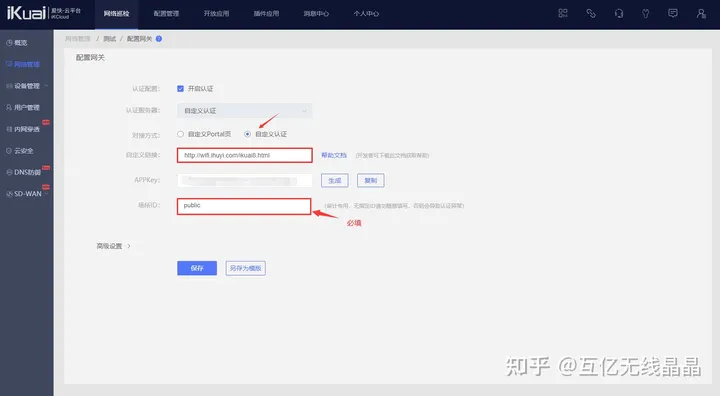Expand the 设备管理 sidebar arrow
This screenshot has width=720, height=396.
tap(46, 86)
